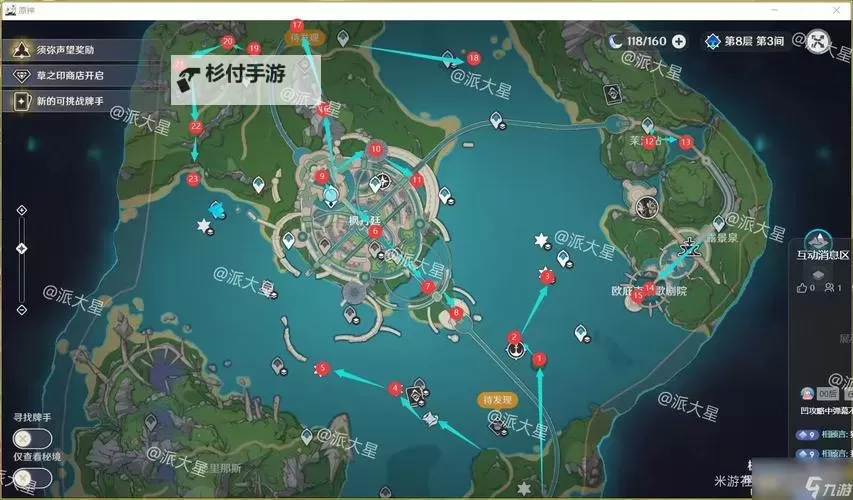Viewport: 853px width, 500px height.
Task: Click the 00后 tag in the message panel
Action: coord(827,393)
